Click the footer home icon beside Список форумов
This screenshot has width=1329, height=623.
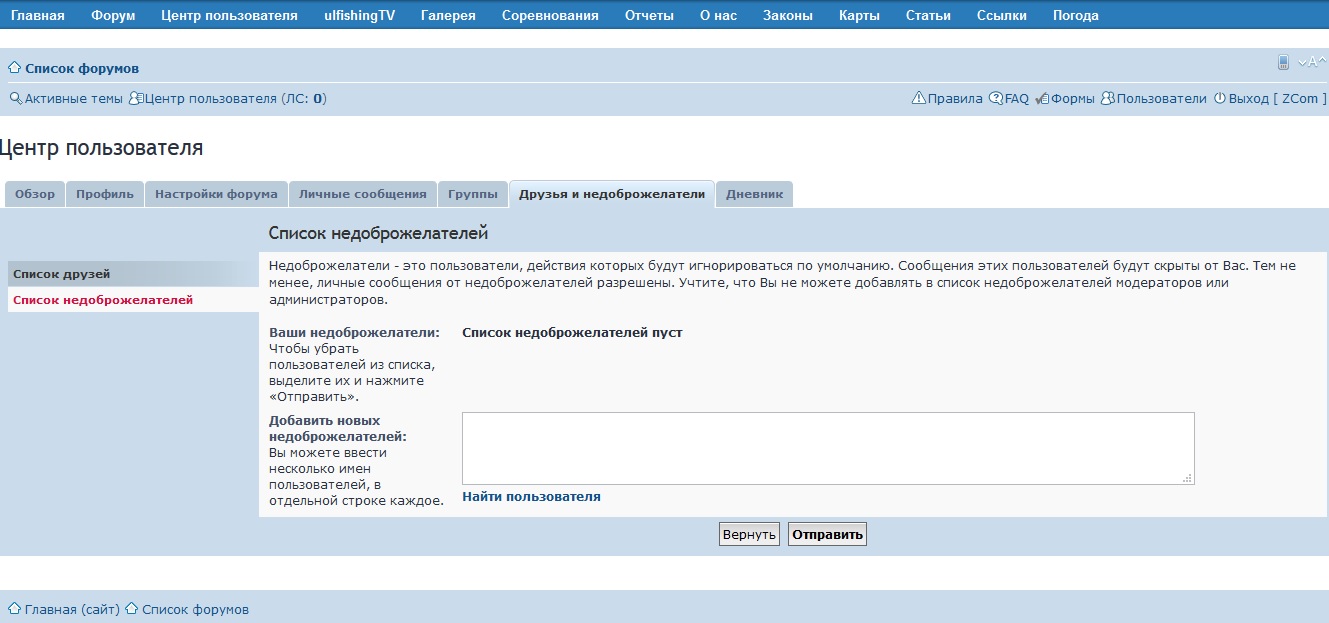[x=132, y=609]
